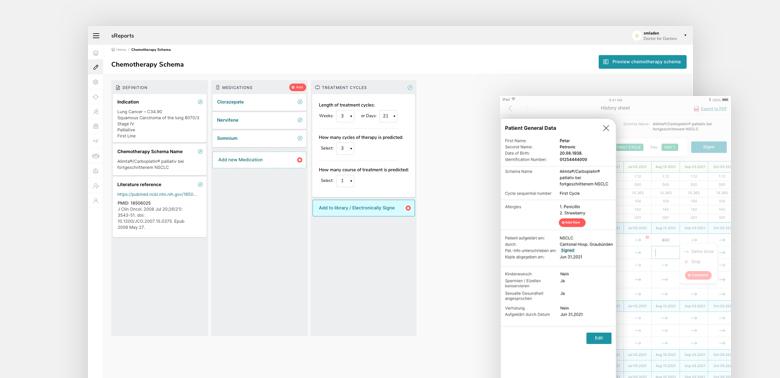780x378 pixels.
Task: Click the input field in History sheet table
Action: tap(666, 252)
